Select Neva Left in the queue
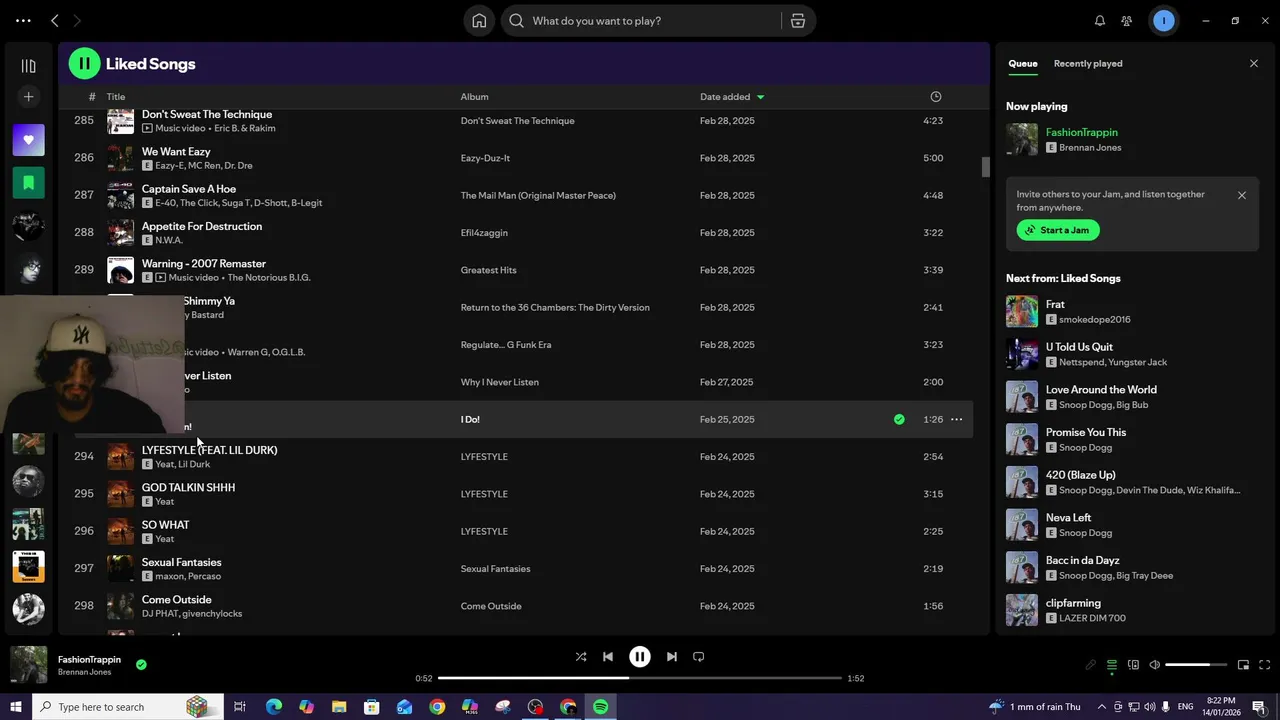Screen dimensions: 1280x720 click(x=1068, y=518)
